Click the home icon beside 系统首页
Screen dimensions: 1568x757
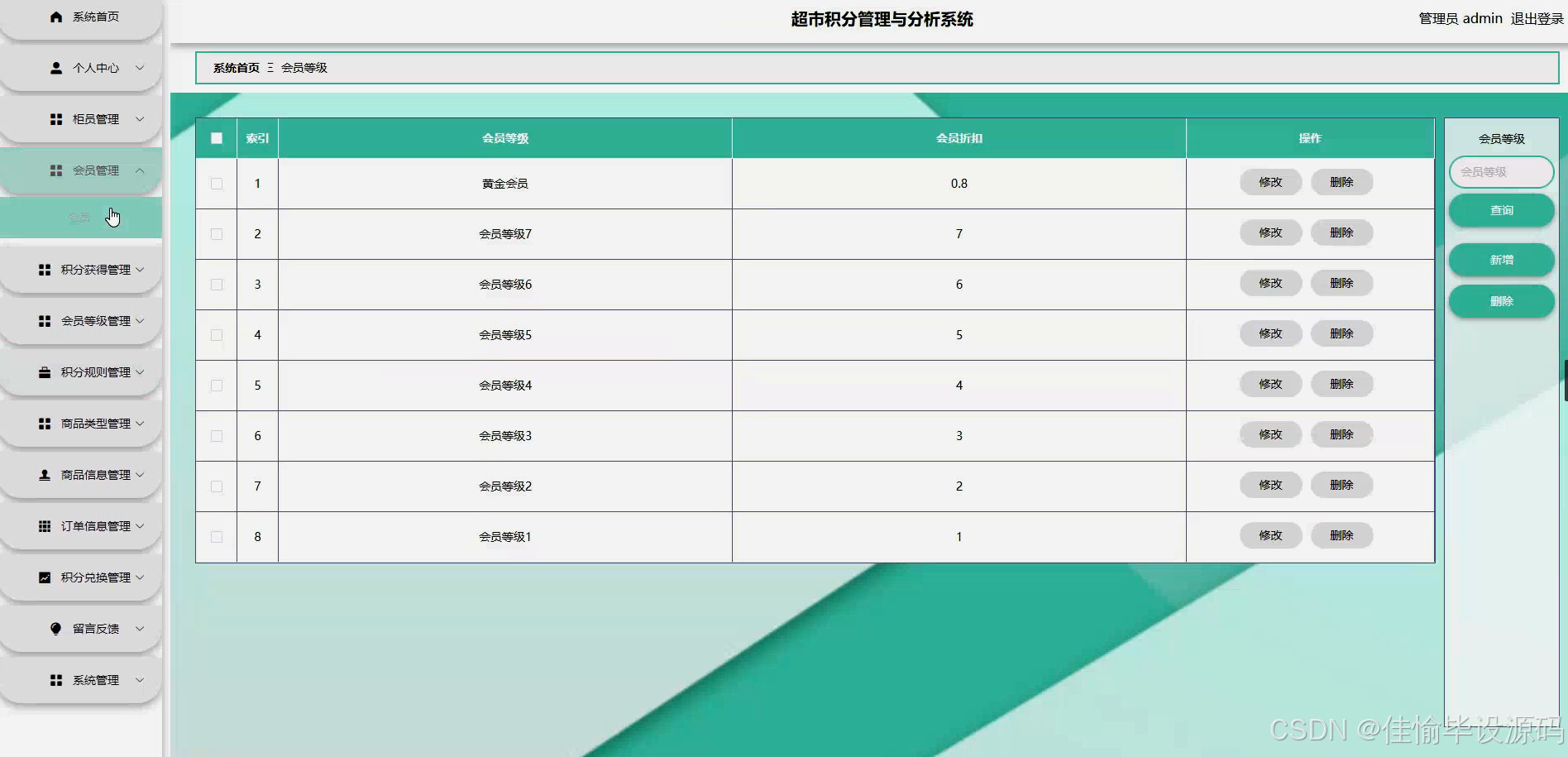[x=56, y=17]
